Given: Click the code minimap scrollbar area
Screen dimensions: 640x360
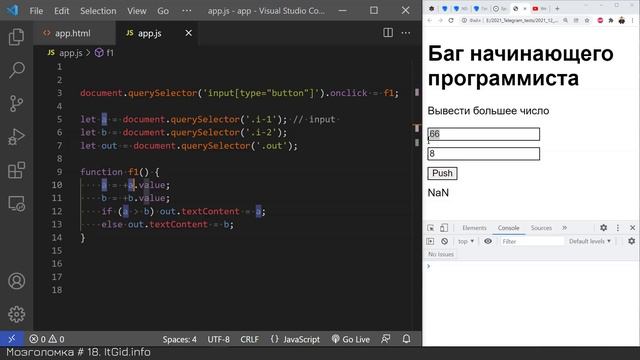Looking at the screenshot, I should 417,196.
